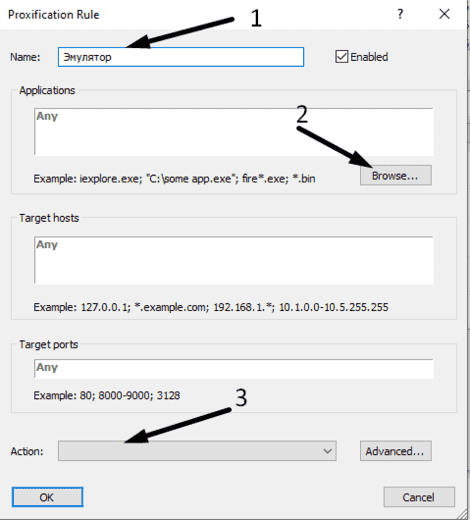Click the Name label
470x520 pixels.
25,57
